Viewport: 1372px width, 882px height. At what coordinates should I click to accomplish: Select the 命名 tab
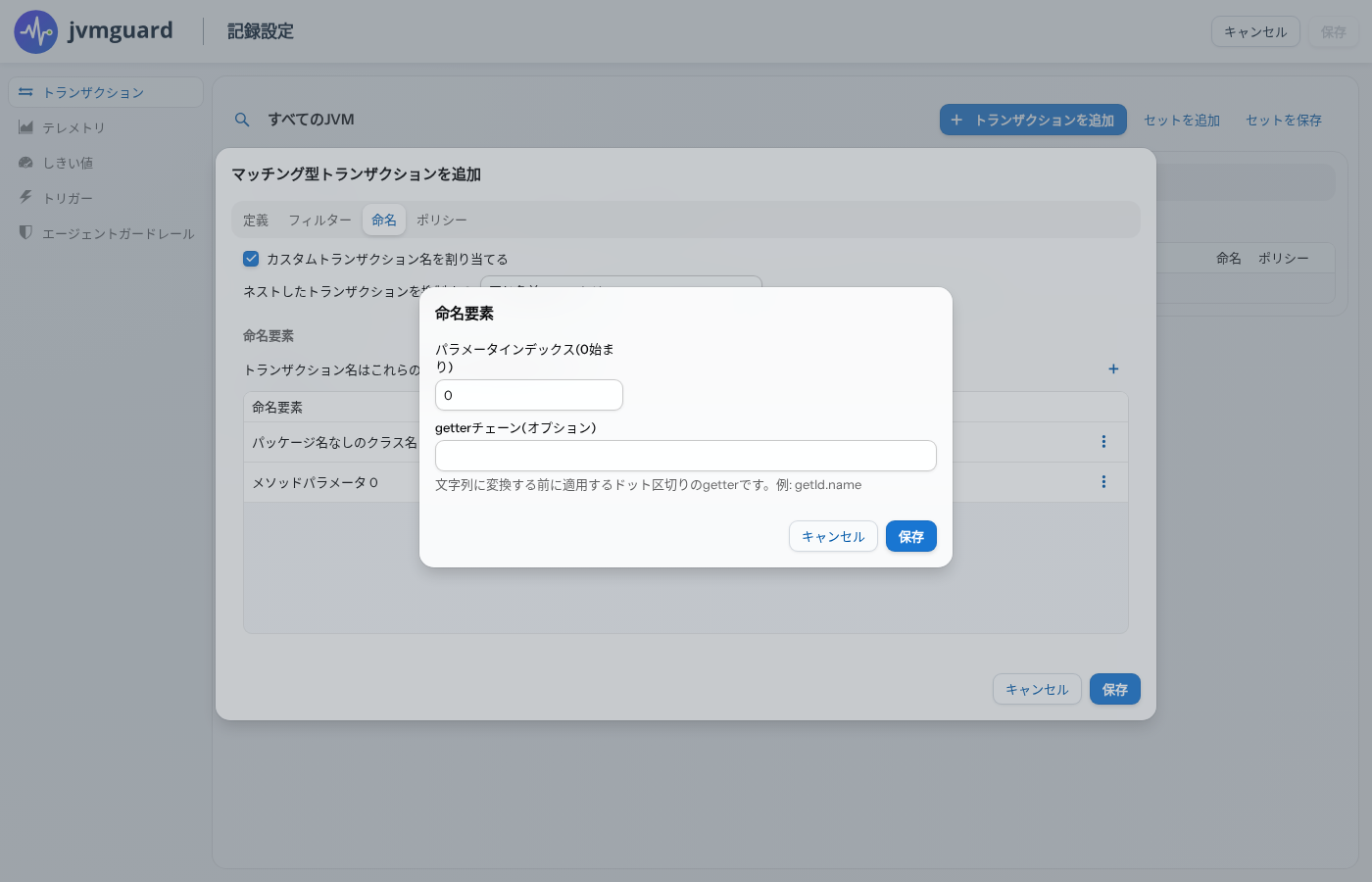pos(384,220)
